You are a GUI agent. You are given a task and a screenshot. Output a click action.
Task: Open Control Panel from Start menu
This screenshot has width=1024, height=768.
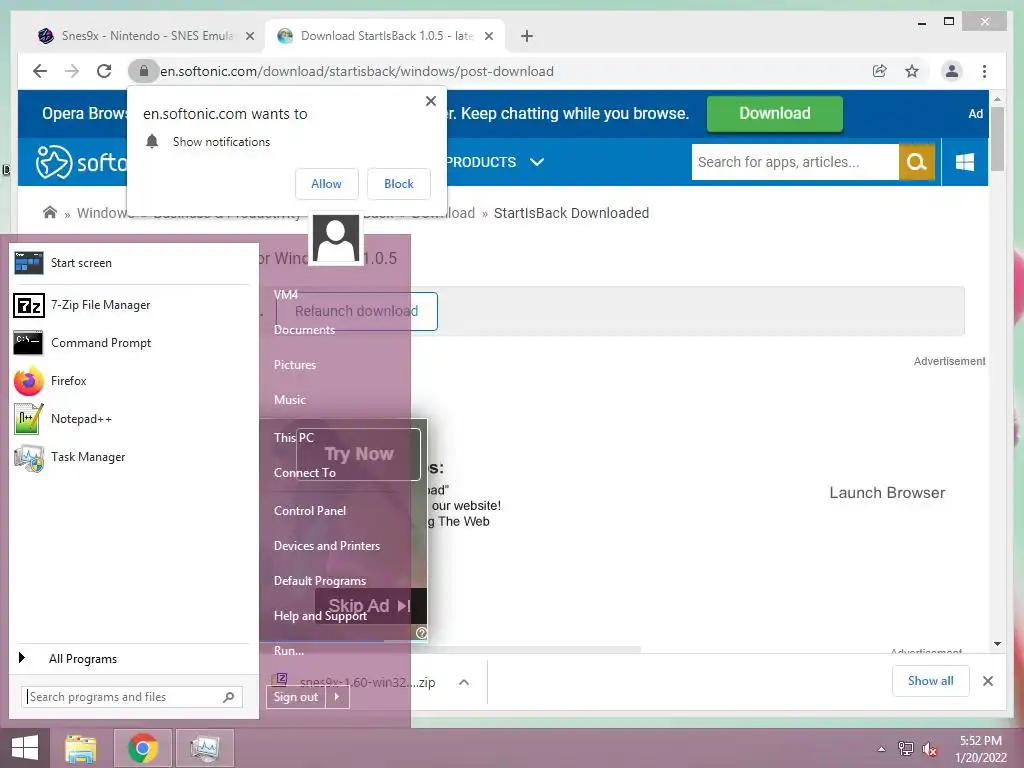(310, 511)
